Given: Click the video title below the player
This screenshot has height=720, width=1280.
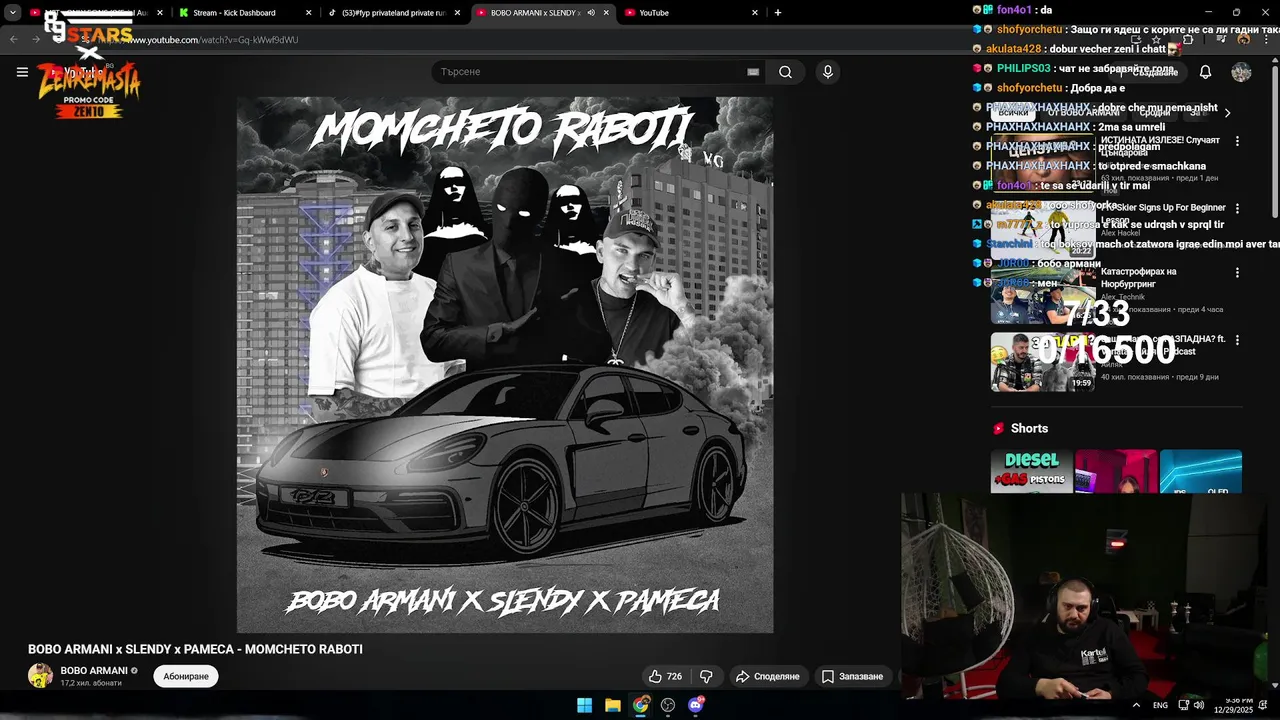Looking at the screenshot, I should 195,649.
